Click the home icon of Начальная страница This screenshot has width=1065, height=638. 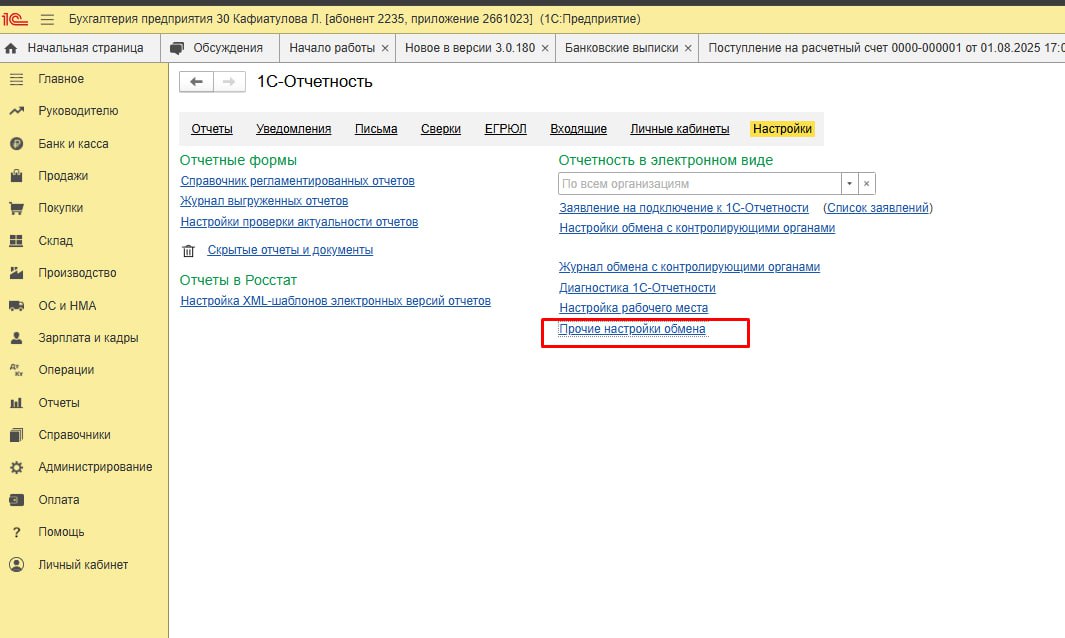pos(11,48)
